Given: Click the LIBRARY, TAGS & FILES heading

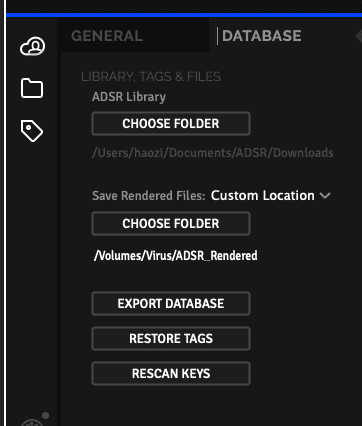Looking at the screenshot, I should (x=151, y=77).
